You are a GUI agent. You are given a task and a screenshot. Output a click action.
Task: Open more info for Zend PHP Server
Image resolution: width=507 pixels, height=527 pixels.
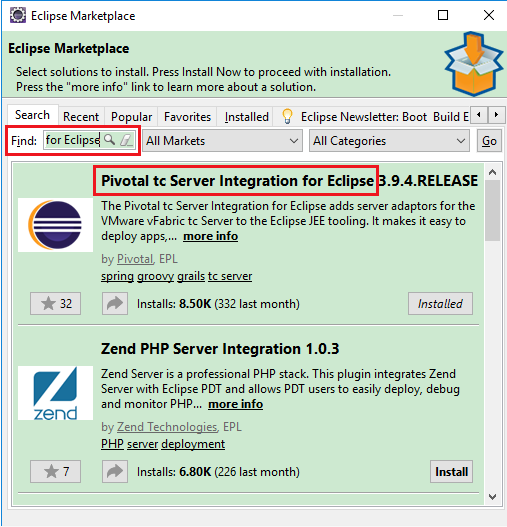(235, 404)
